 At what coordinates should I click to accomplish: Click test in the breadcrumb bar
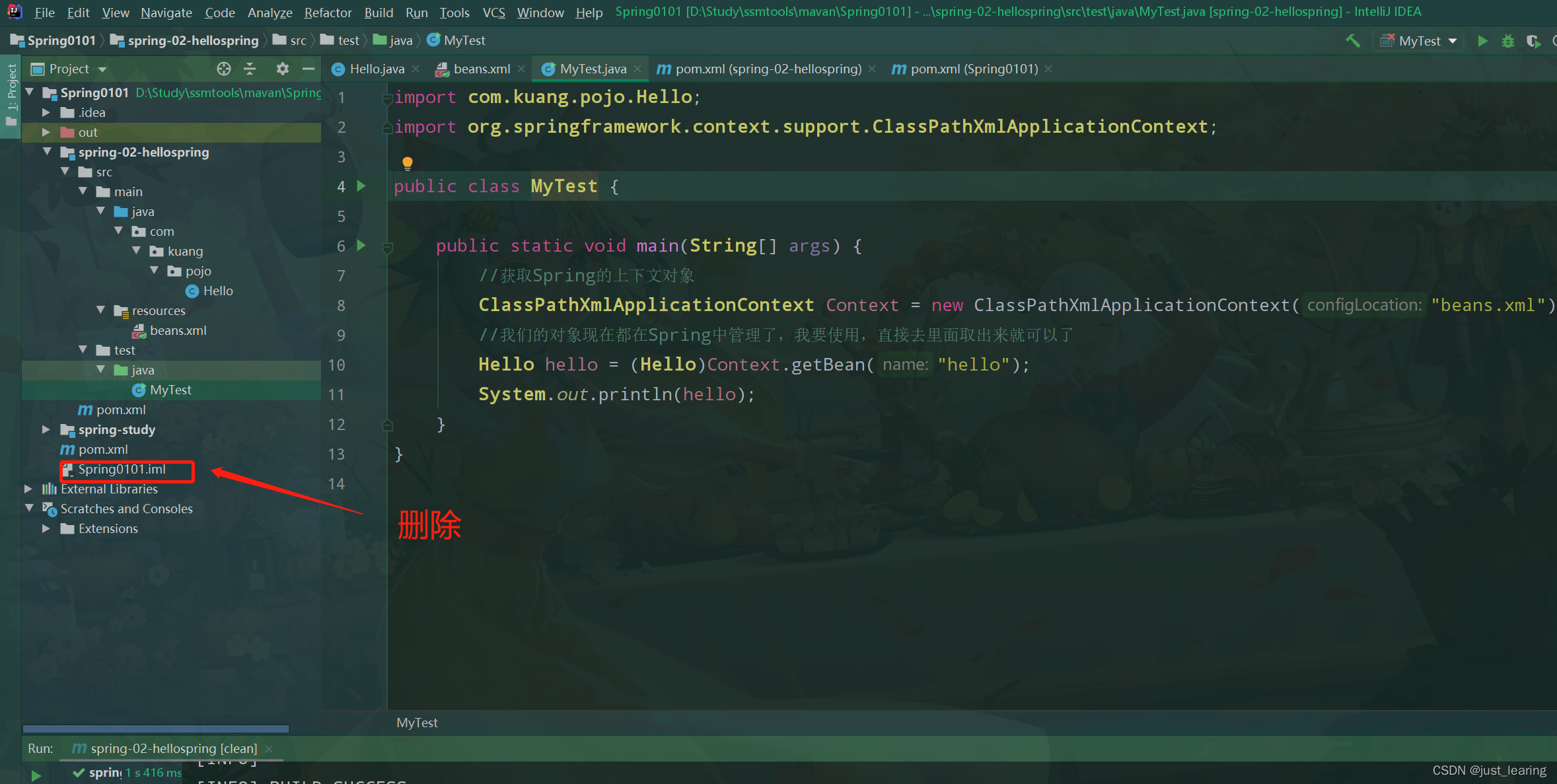pos(348,40)
